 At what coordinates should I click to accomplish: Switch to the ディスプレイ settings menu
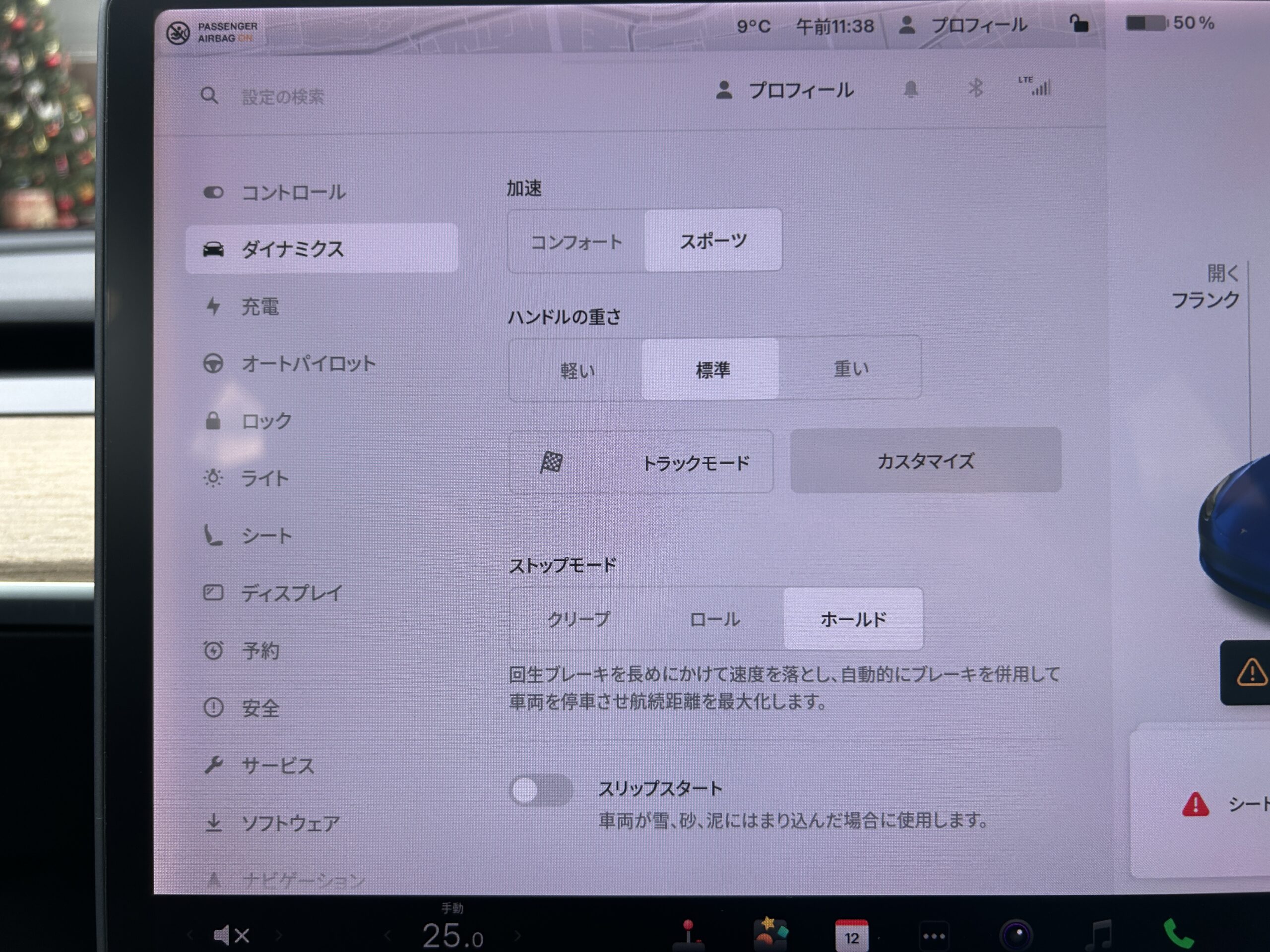[291, 593]
